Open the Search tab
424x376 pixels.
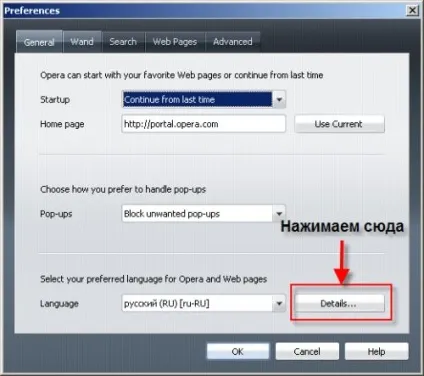(x=123, y=42)
